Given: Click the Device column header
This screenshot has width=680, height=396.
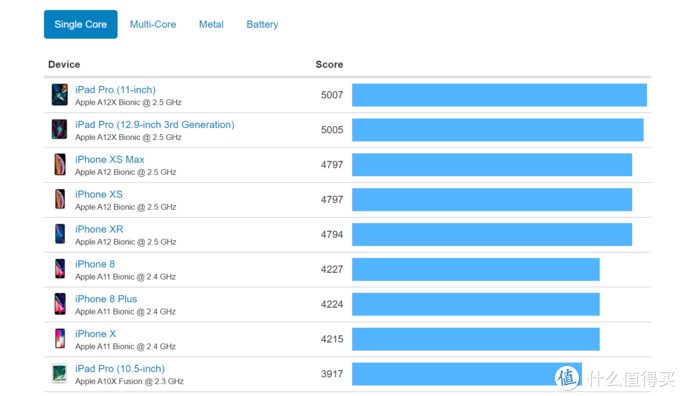Looking at the screenshot, I should (64, 65).
